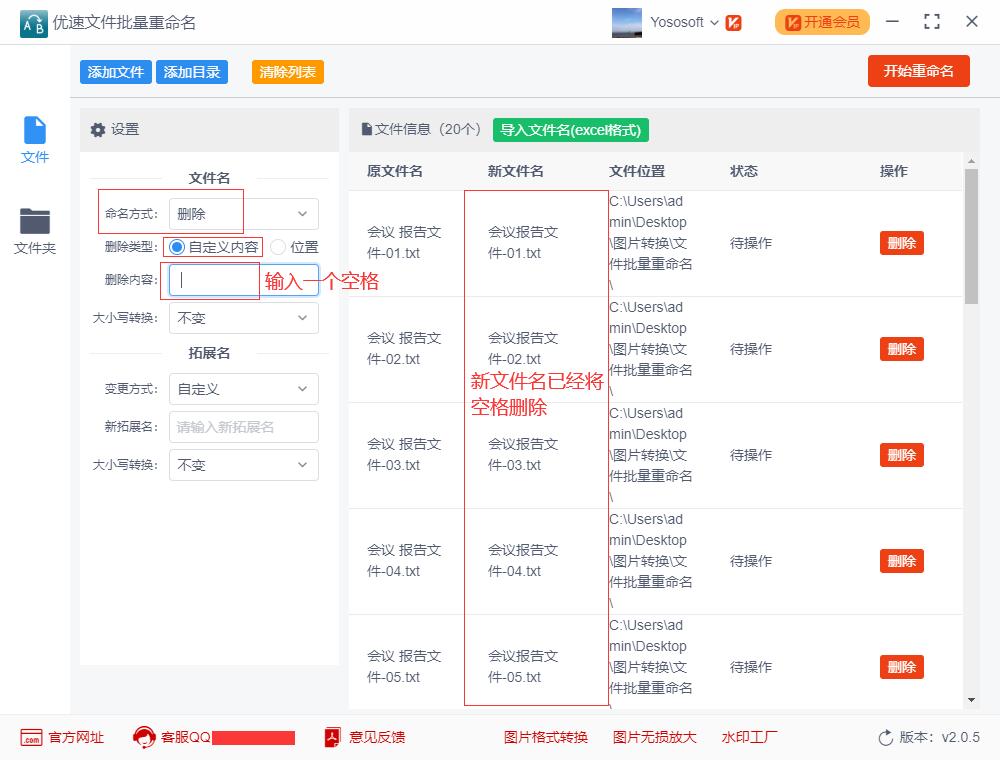The image size is (1000, 760).
Task: Click the 新文件名 column header
Action: click(x=516, y=171)
